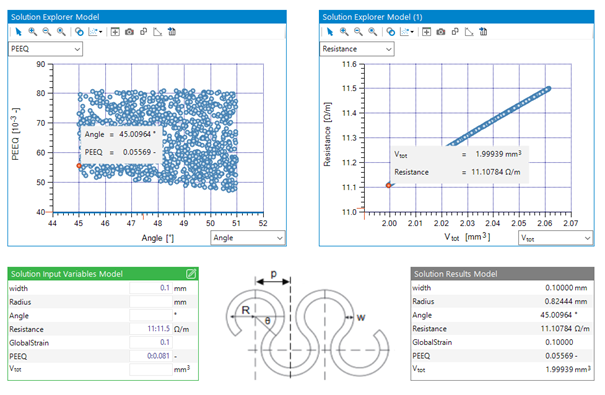The image size is (605, 395).
Task: Click export data table icon in Resistance chart toolbar
Action: (483, 32)
